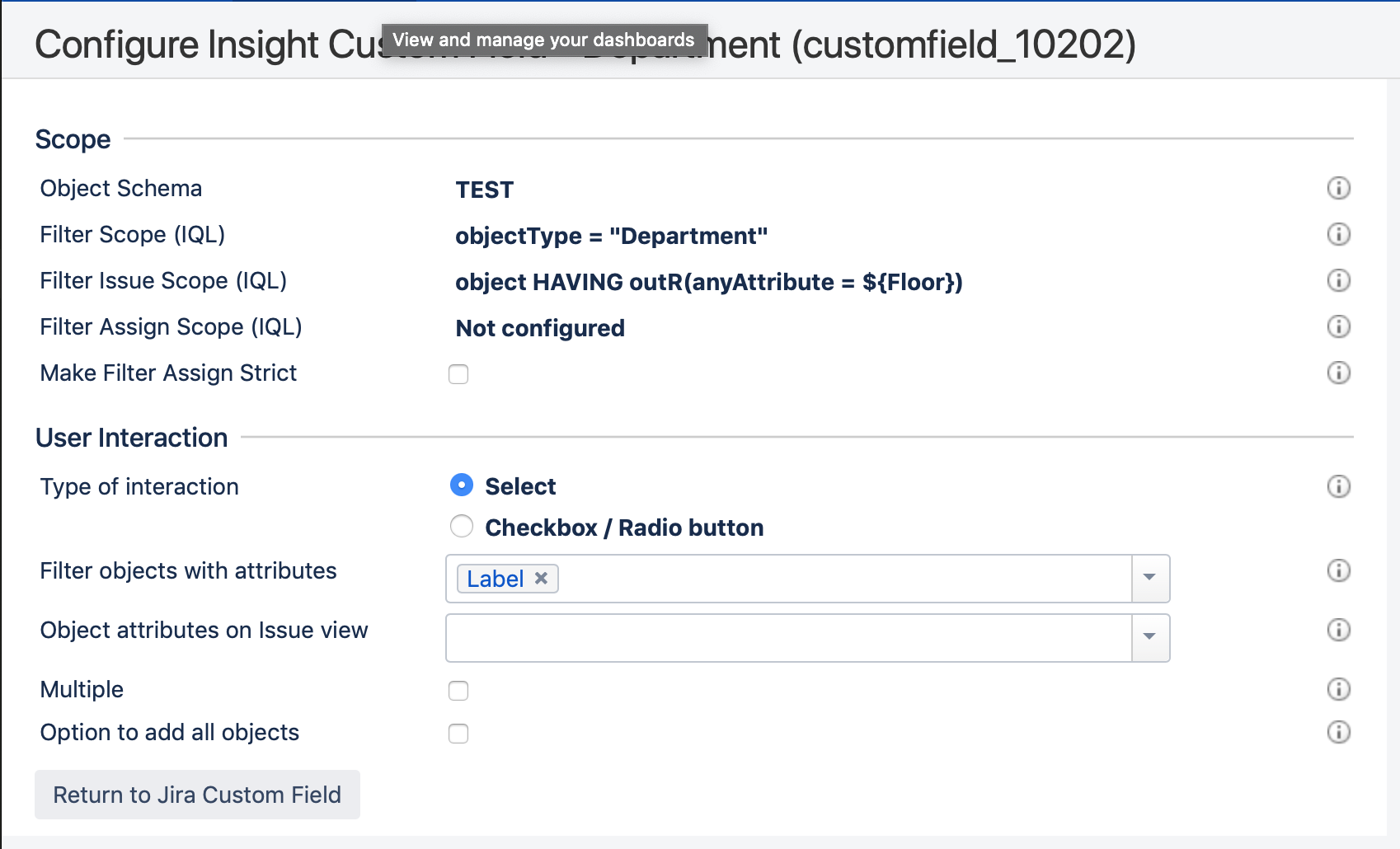Open info for Option to add all objects
Image resolution: width=1400 pixels, height=849 pixels.
click(x=1339, y=732)
